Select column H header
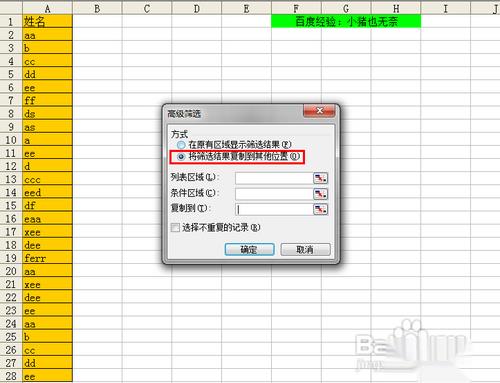The image size is (500, 383). [396, 9]
